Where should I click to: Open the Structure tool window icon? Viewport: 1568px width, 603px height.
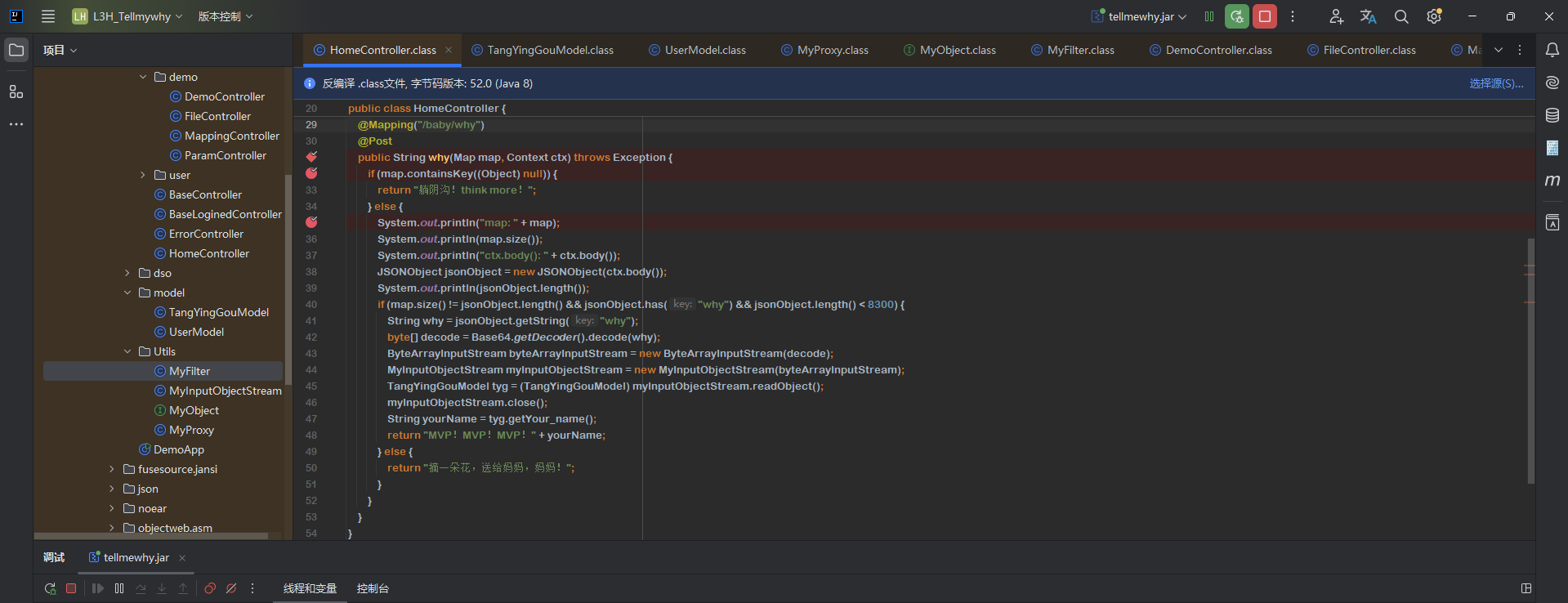[x=16, y=92]
